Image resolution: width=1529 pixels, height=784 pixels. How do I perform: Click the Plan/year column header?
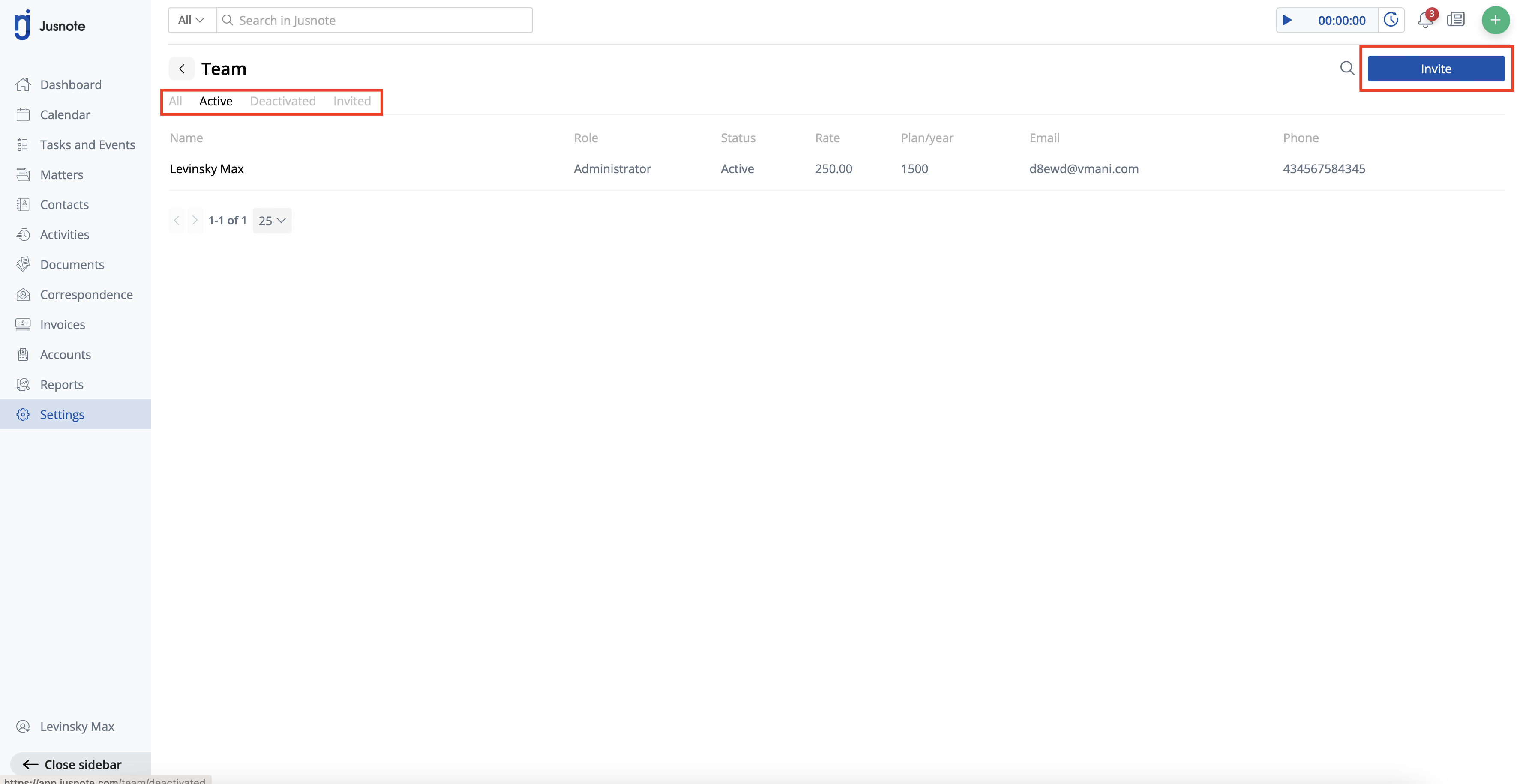click(x=926, y=138)
